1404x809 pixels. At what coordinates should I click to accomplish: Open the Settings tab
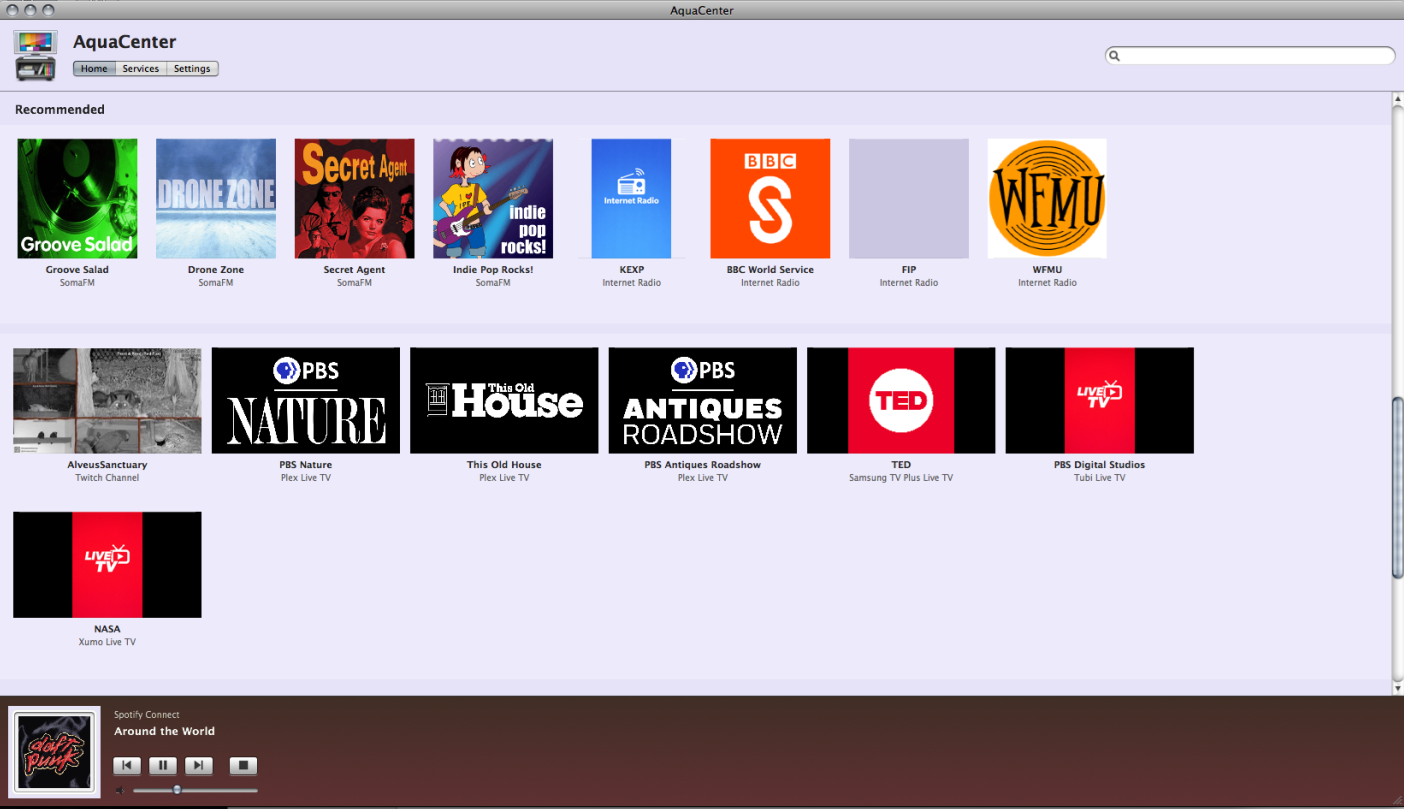coord(192,69)
